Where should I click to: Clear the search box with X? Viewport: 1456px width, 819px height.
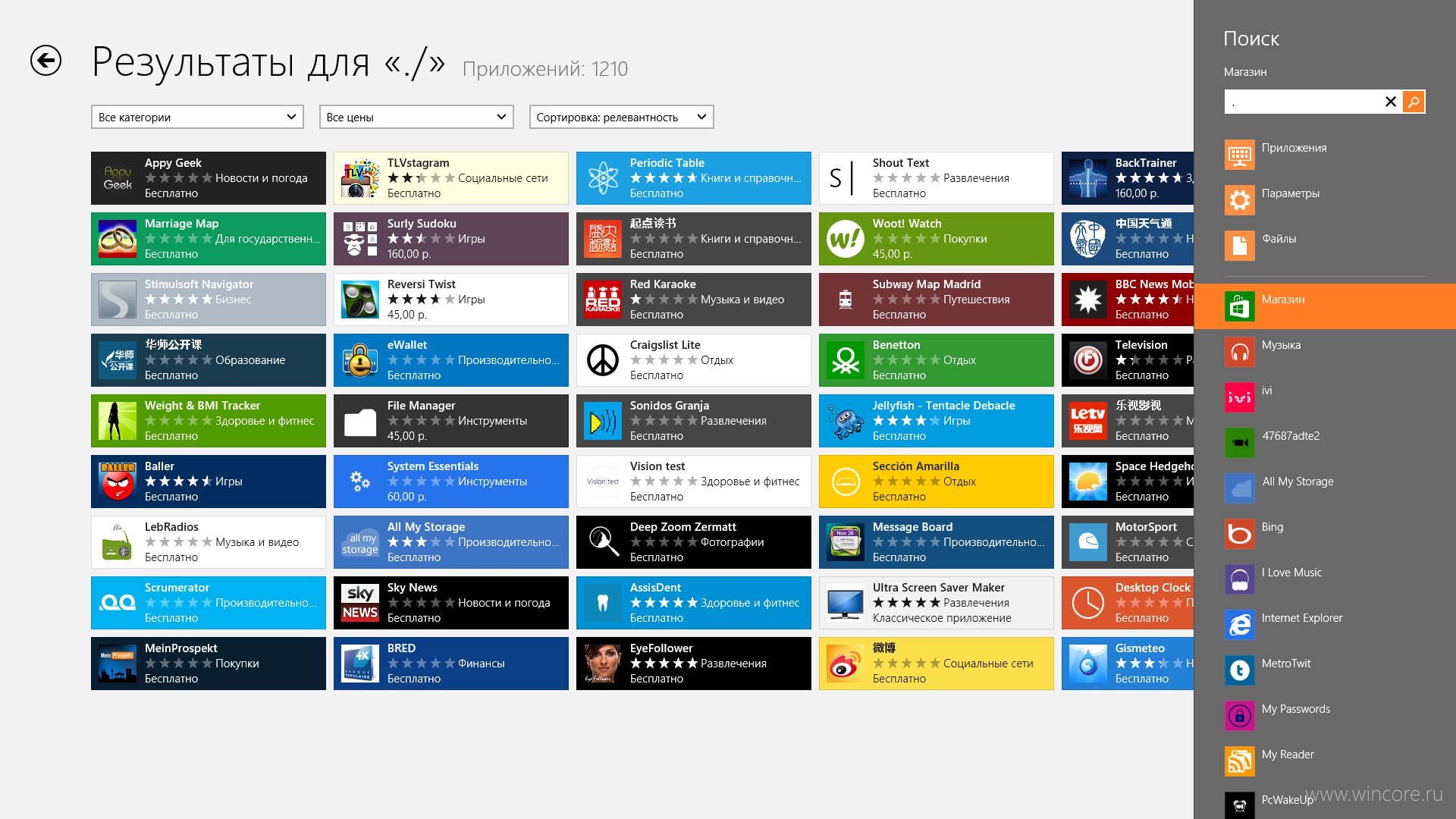click(1391, 102)
